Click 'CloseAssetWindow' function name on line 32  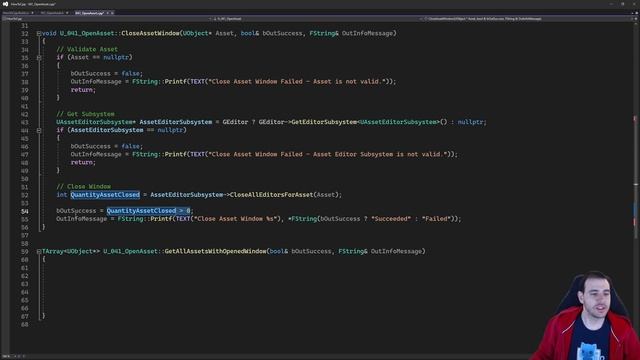150,33
